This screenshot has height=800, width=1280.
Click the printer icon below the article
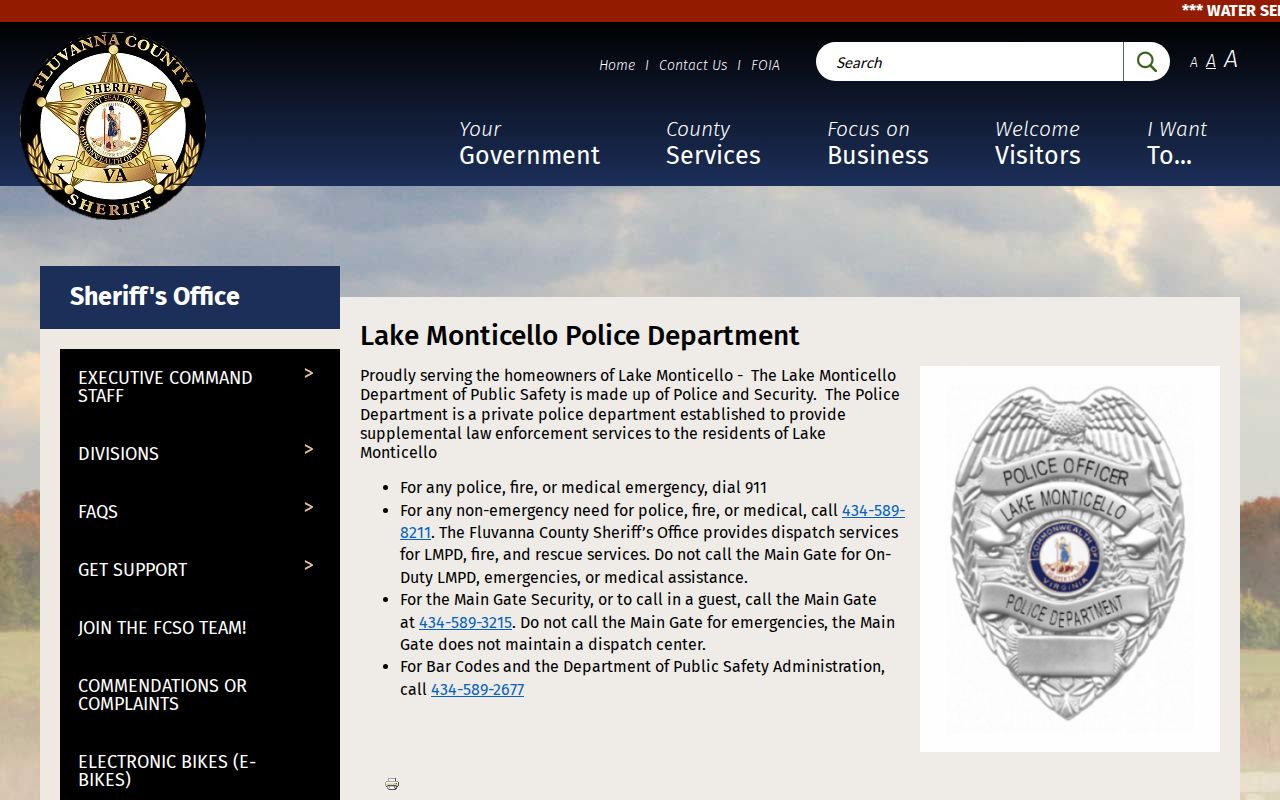(392, 784)
